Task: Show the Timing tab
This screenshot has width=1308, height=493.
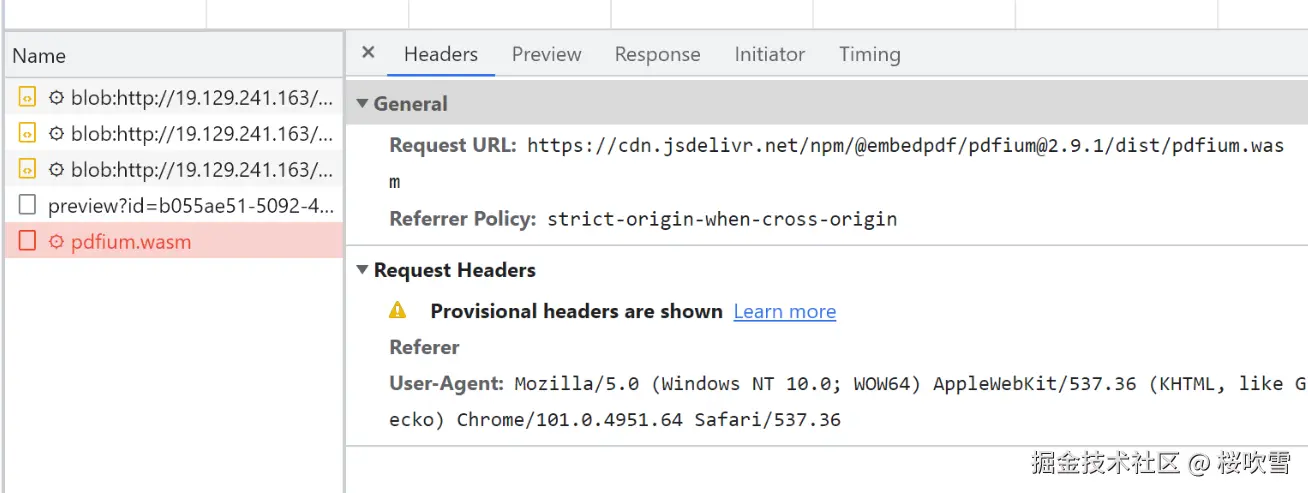Action: (869, 55)
